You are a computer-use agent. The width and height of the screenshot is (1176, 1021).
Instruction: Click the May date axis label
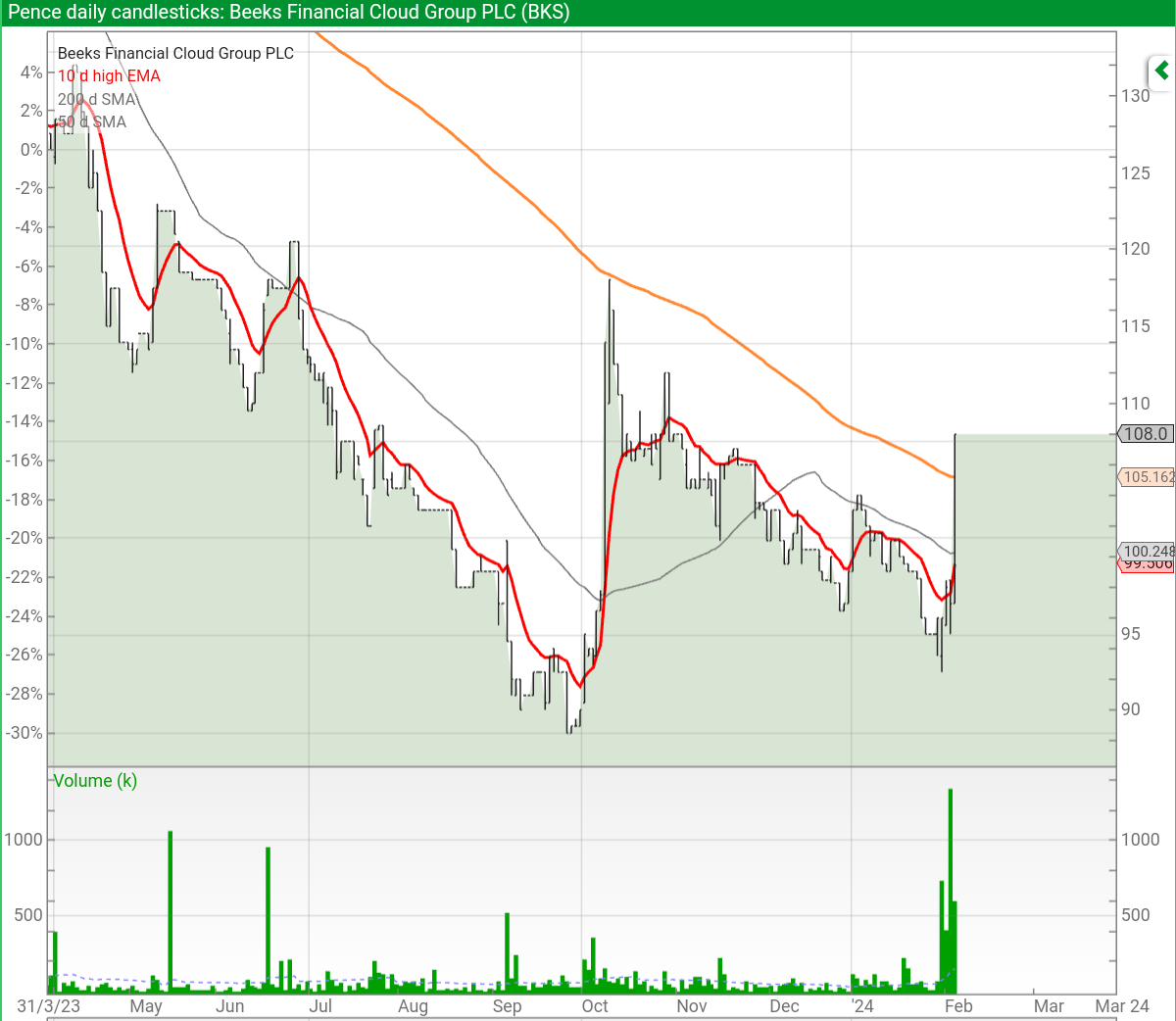point(146,1006)
